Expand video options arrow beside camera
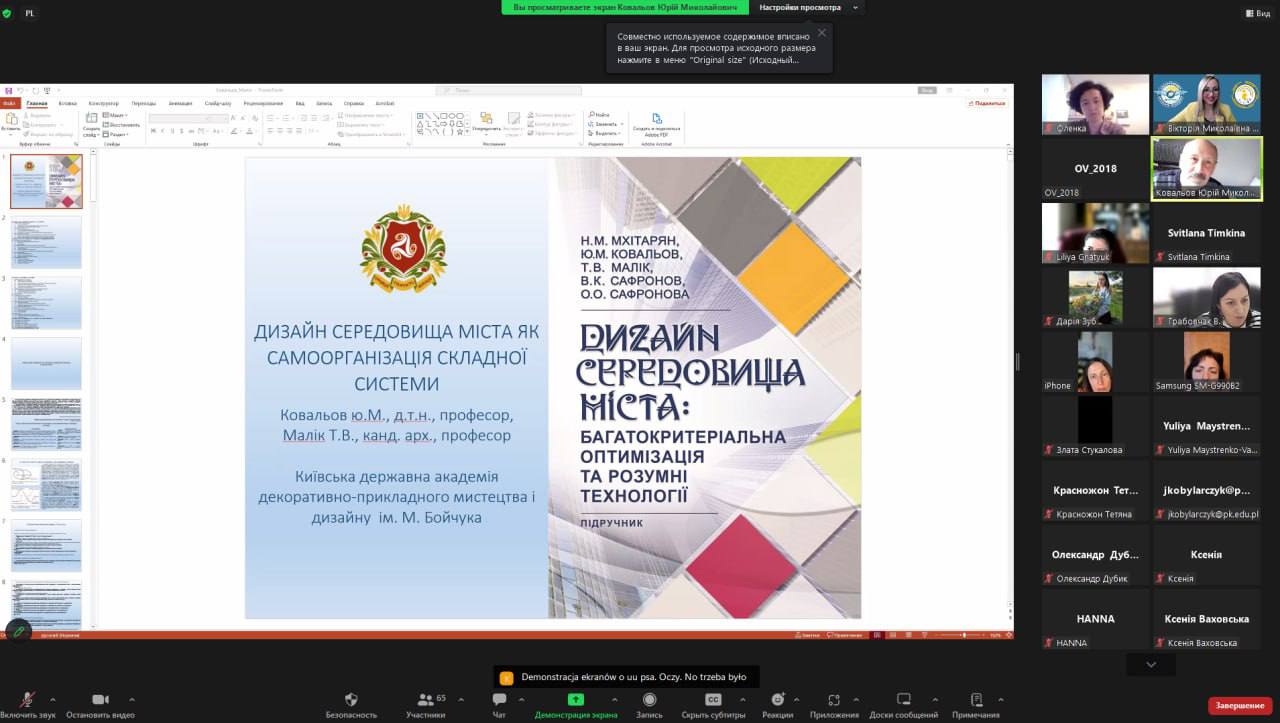The width and height of the screenshot is (1280, 723). click(132, 700)
